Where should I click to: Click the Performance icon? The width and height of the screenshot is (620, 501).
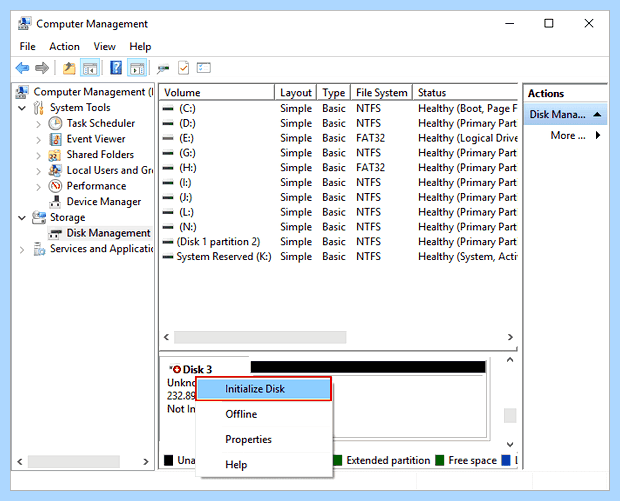click(55, 186)
